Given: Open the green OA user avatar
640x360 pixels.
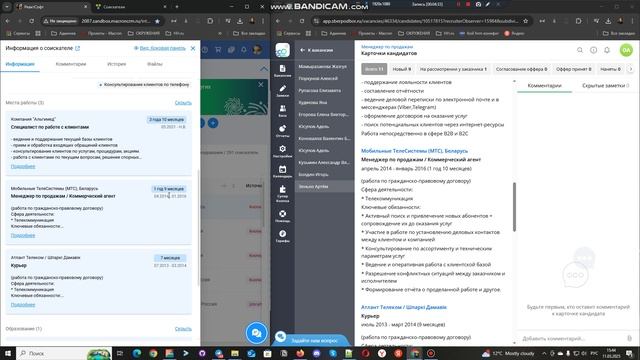Looking at the screenshot, I should pyautogui.click(x=626, y=50).
